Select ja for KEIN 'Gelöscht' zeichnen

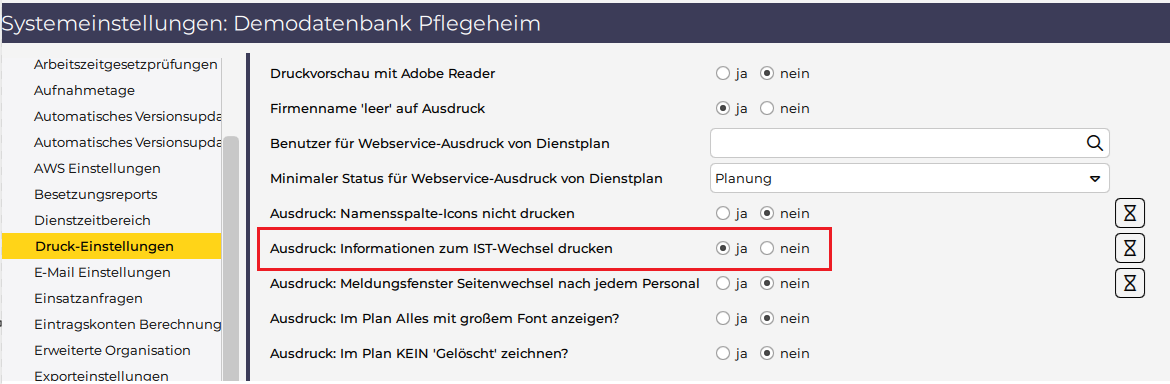(722, 353)
